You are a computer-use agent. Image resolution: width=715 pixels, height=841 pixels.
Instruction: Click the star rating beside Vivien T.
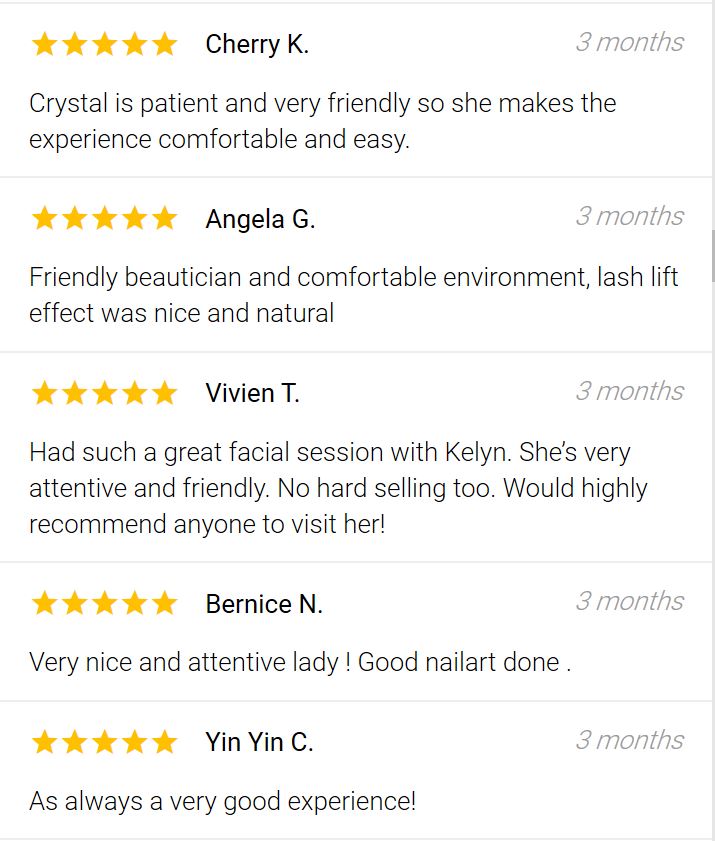tap(104, 393)
